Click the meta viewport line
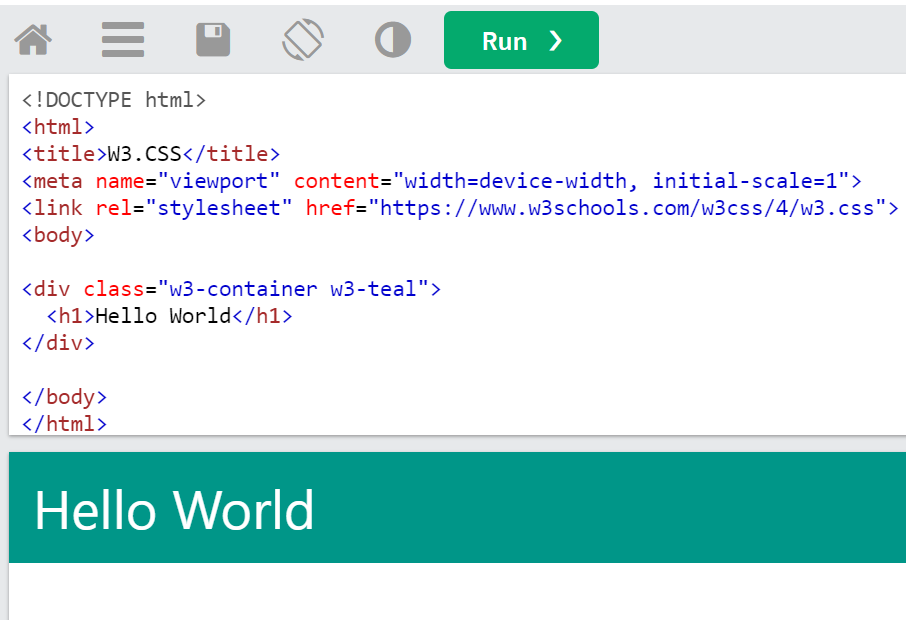Image resolution: width=906 pixels, height=620 pixels. (441, 181)
